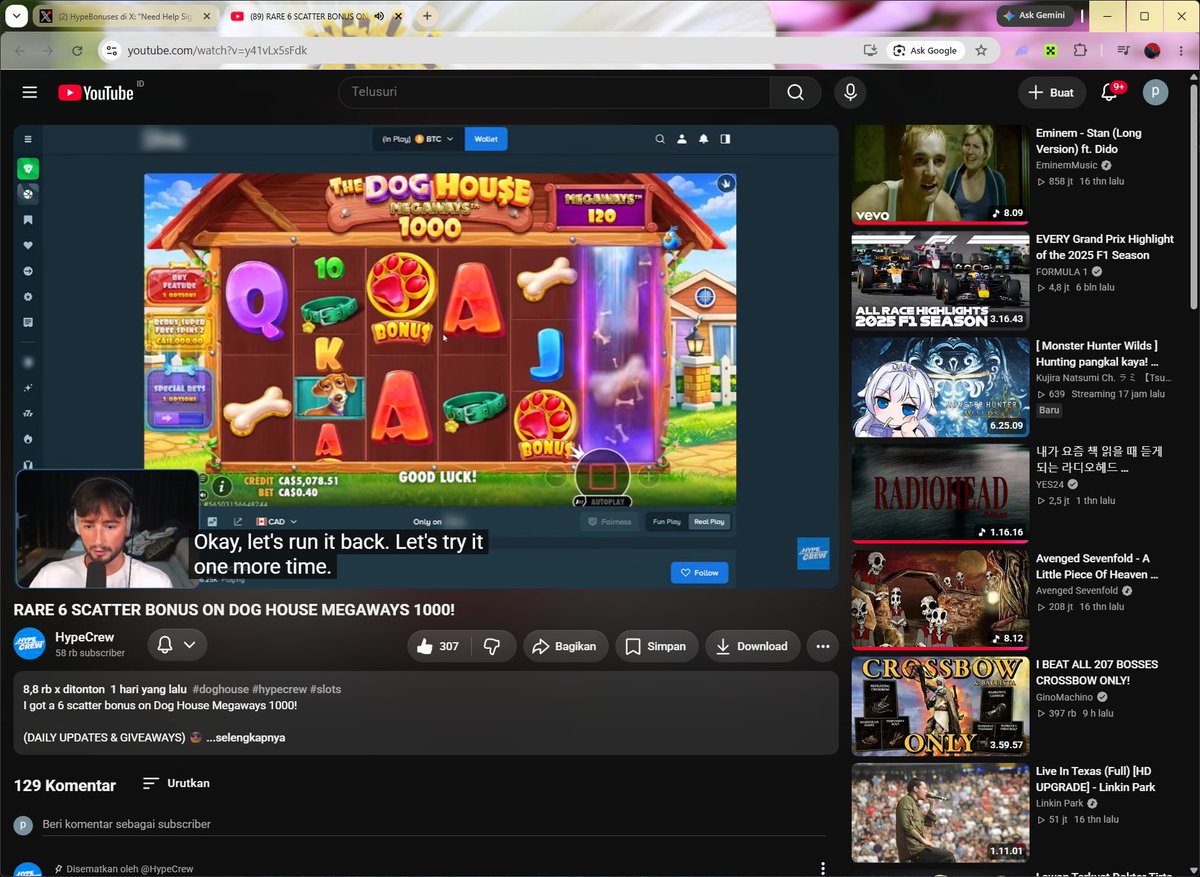1200x877 pixels.
Task: Open the feather extension icon
Action: (1023, 50)
